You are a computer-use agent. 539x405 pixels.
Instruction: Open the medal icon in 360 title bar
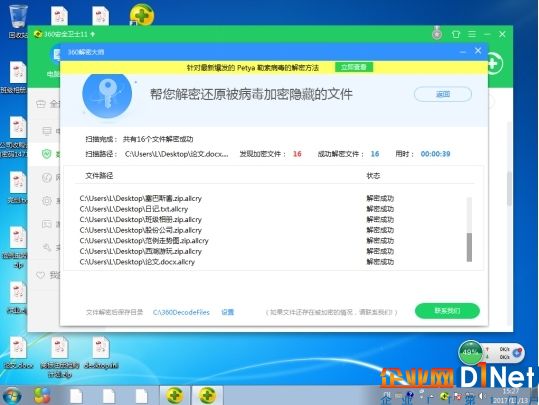click(437, 33)
